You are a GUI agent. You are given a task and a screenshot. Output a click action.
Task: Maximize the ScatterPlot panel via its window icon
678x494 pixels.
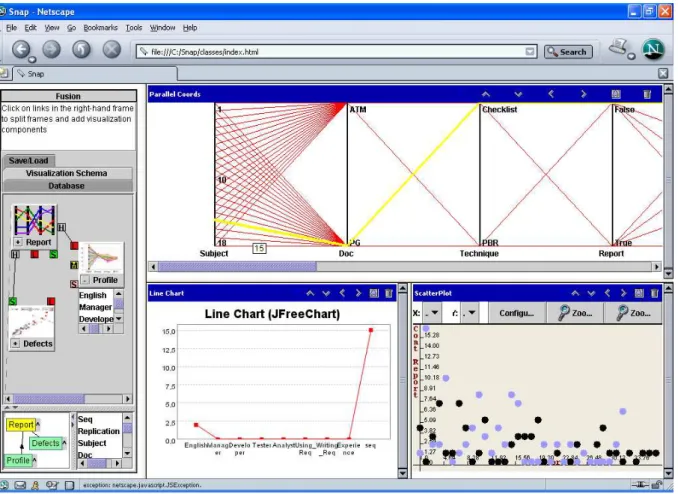639,293
